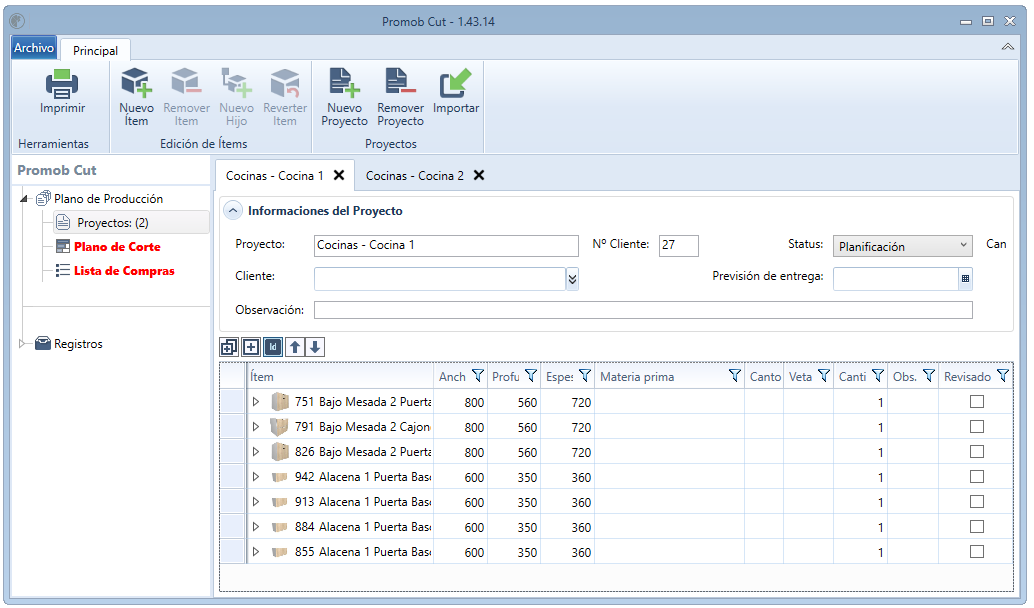Image resolution: width=1034 pixels, height=608 pixels.
Task: Open the filter for the Anch column
Action: tap(478, 376)
